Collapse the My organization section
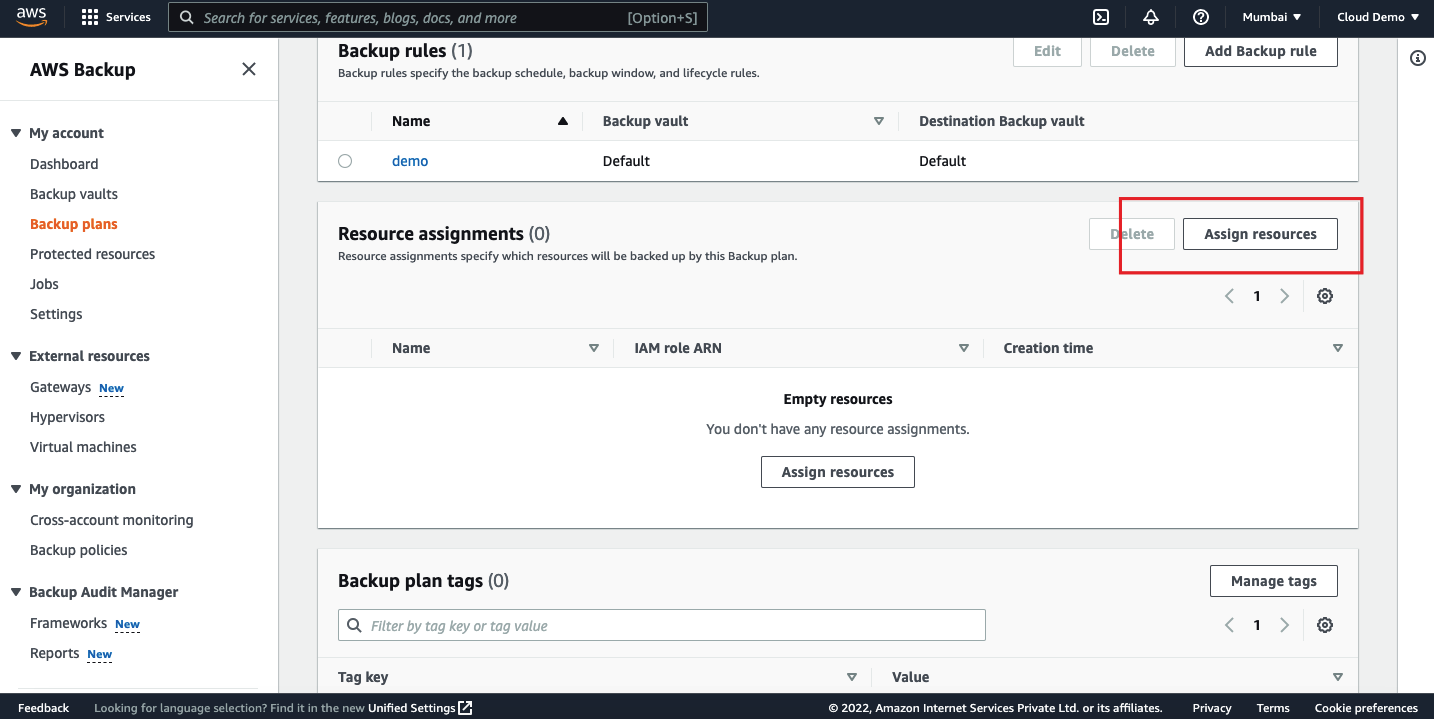1434x719 pixels. [x=16, y=489]
